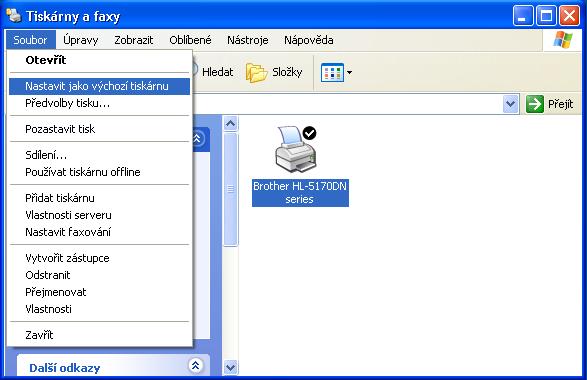The height and width of the screenshot is (380, 587).
Task: Open the Nástroje menu
Action: 247,40
